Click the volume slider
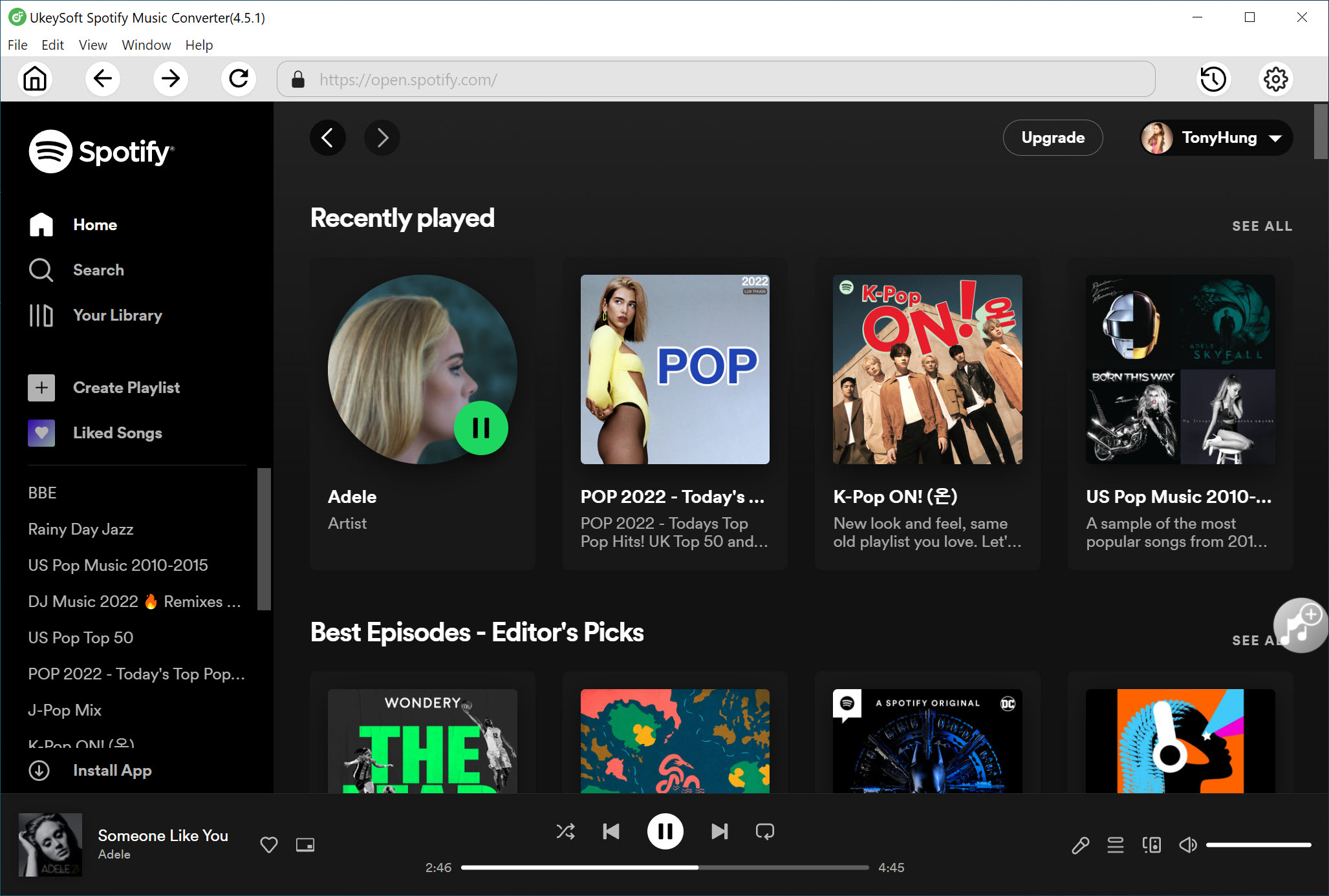This screenshot has width=1329, height=896. tap(1258, 844)
